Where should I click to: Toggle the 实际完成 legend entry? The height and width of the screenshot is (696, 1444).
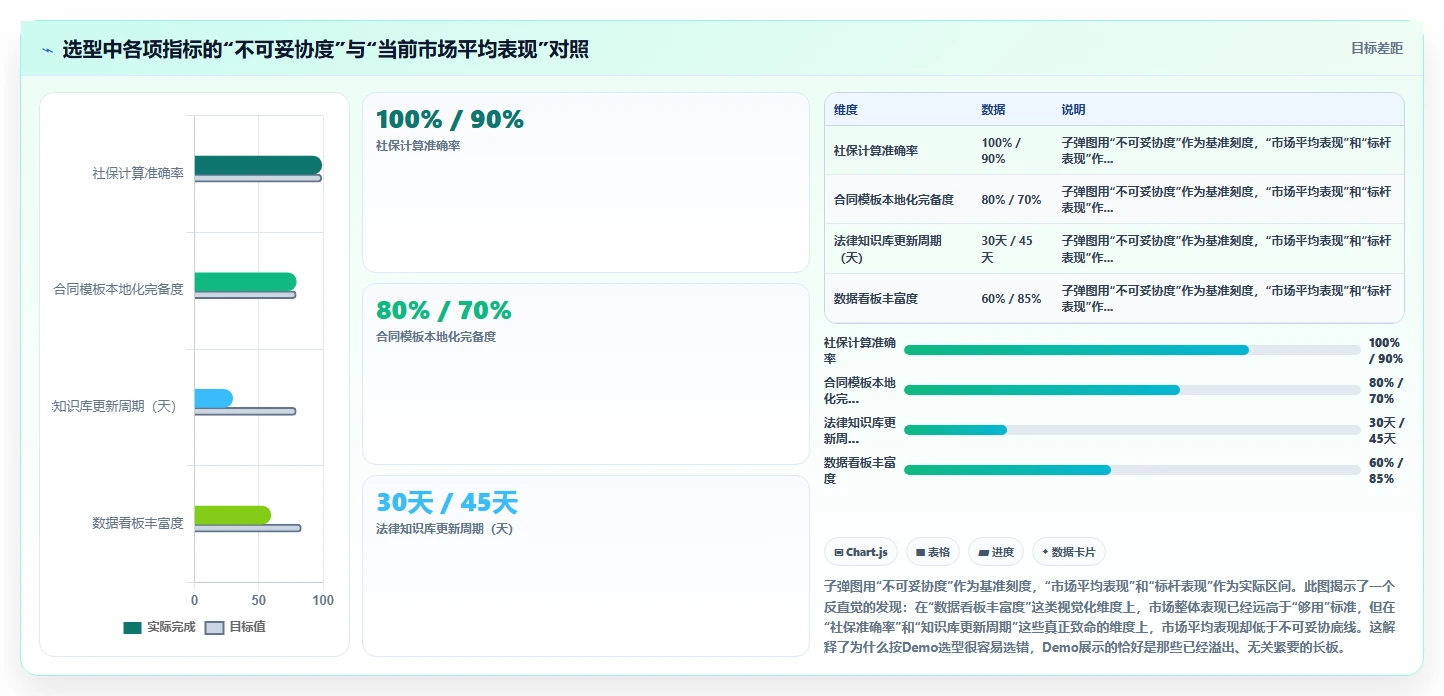(x=159, y=627)
